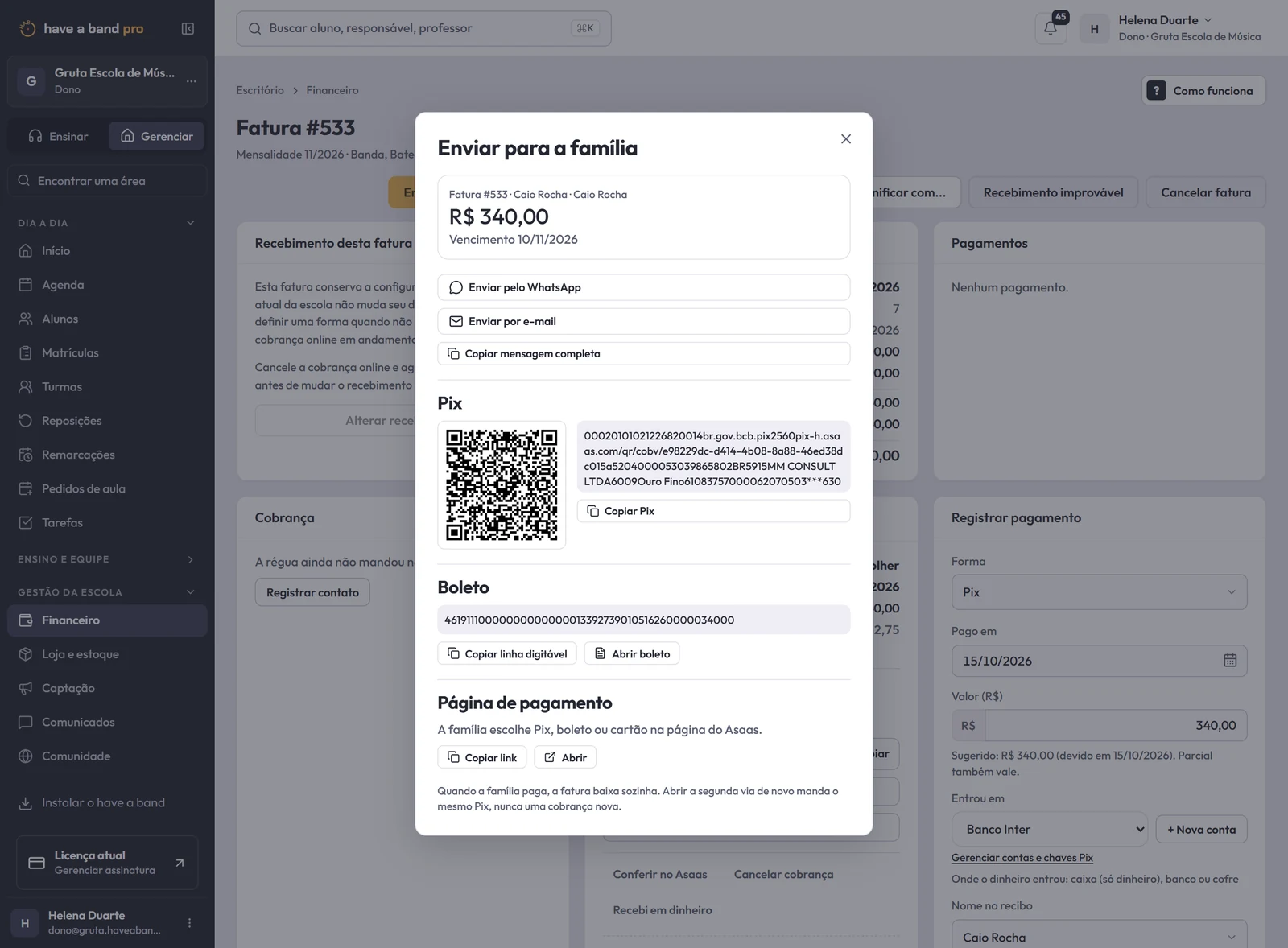The height and width of the screenshot is (948, 1288).
Task: Expand the ENSINO E EQUIPE section
Action: point(107,559)
